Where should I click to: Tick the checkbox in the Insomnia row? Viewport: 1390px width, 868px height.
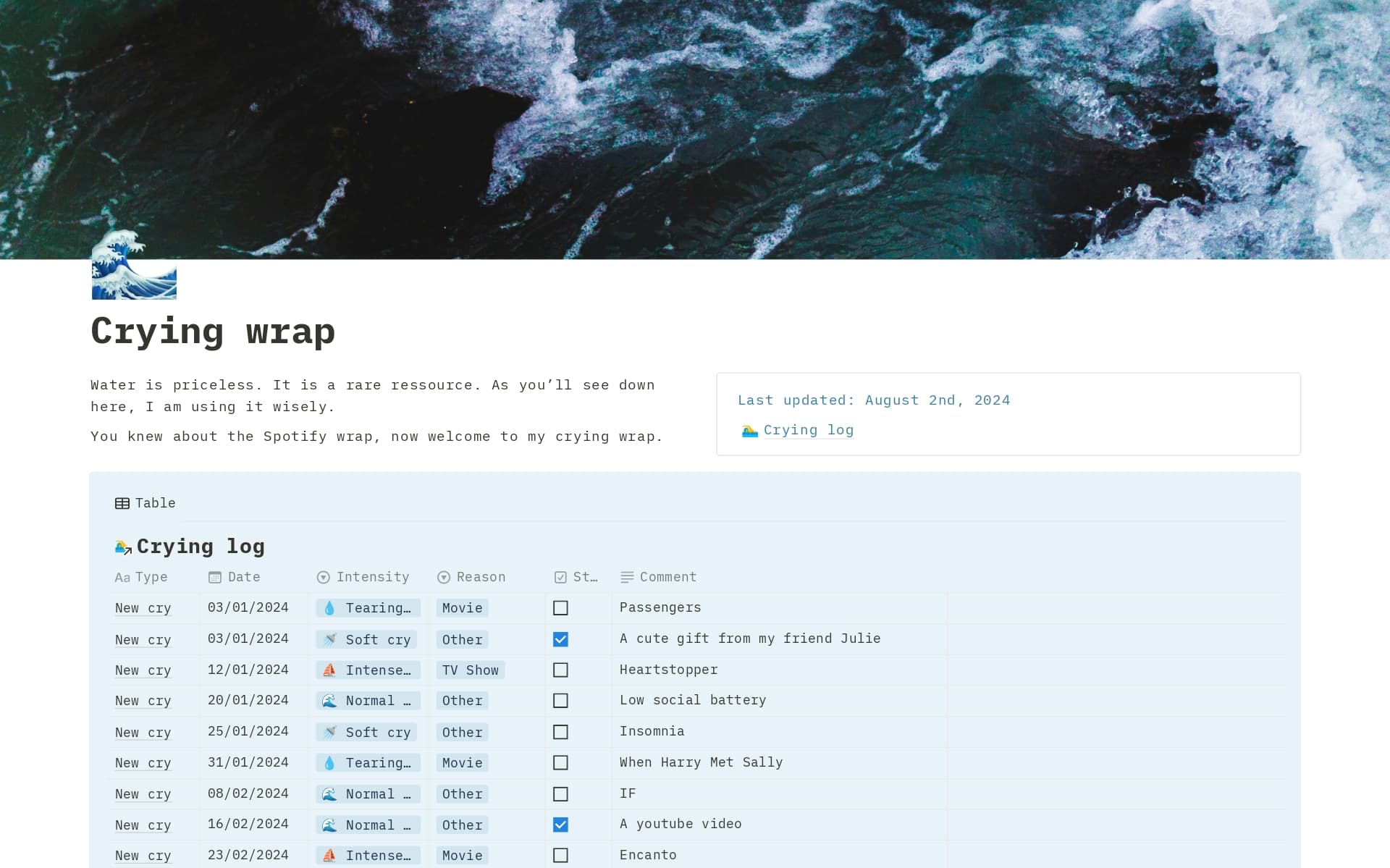click(x=560, y=732)
